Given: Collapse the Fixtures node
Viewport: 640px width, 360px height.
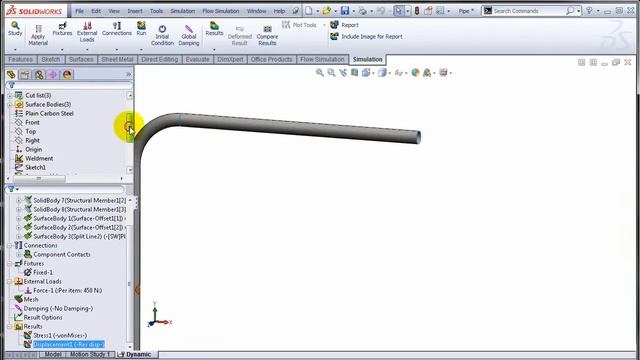Looking at the screenshot, I should [10, 263].
